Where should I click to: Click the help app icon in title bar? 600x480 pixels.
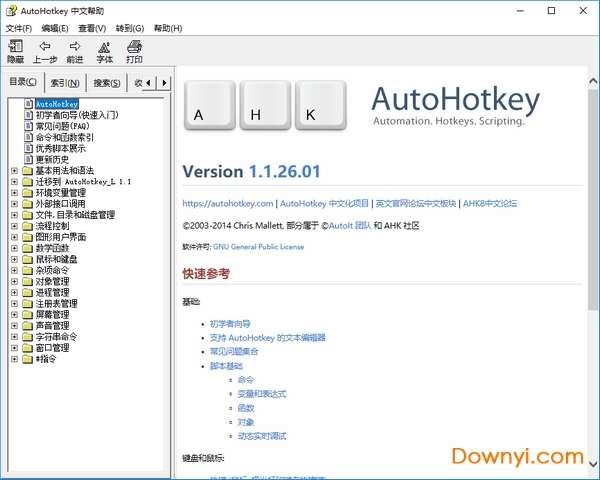[11, 11]
